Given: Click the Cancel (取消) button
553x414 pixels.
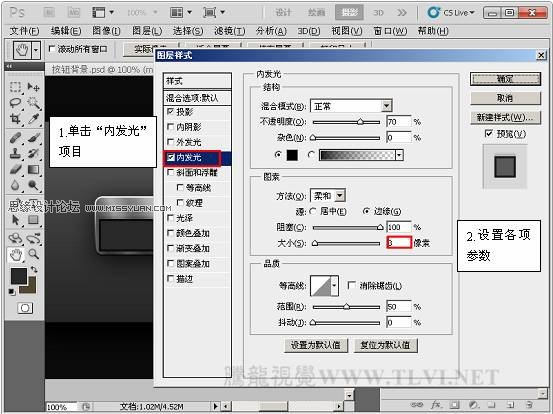Looking at the screenshot, I should click(505, 98).
